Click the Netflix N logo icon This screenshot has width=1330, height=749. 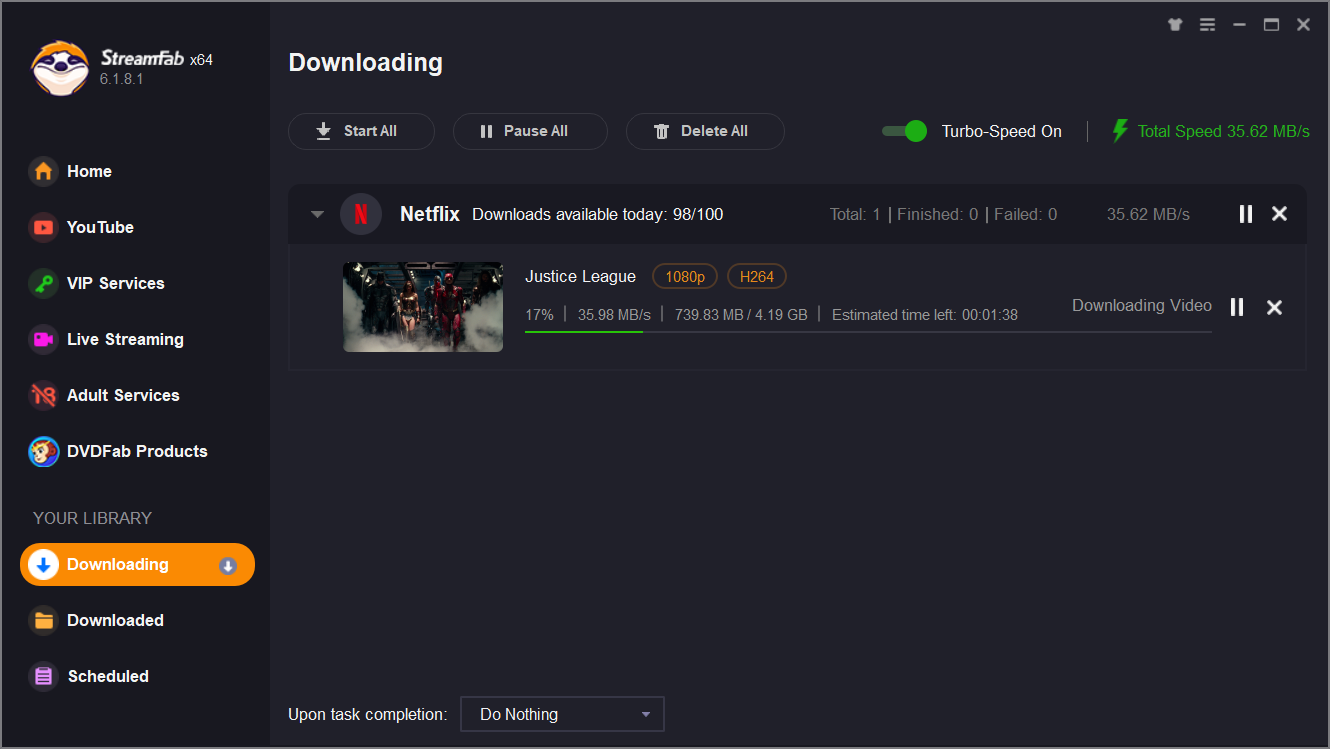pos(361,214)
